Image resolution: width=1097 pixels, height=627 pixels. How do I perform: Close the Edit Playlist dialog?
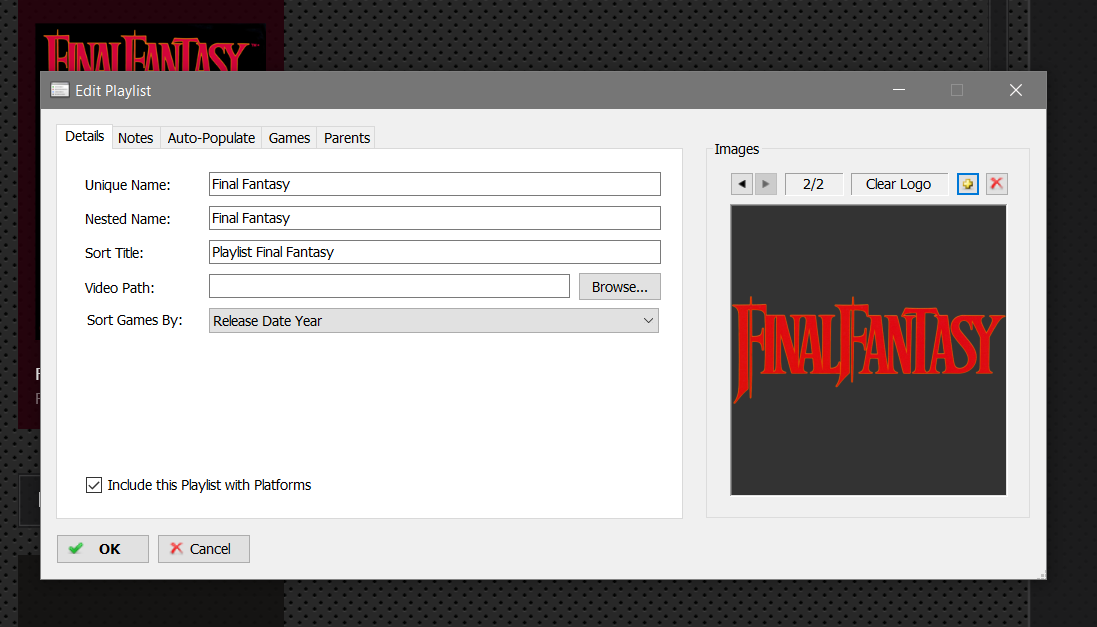1016,90
